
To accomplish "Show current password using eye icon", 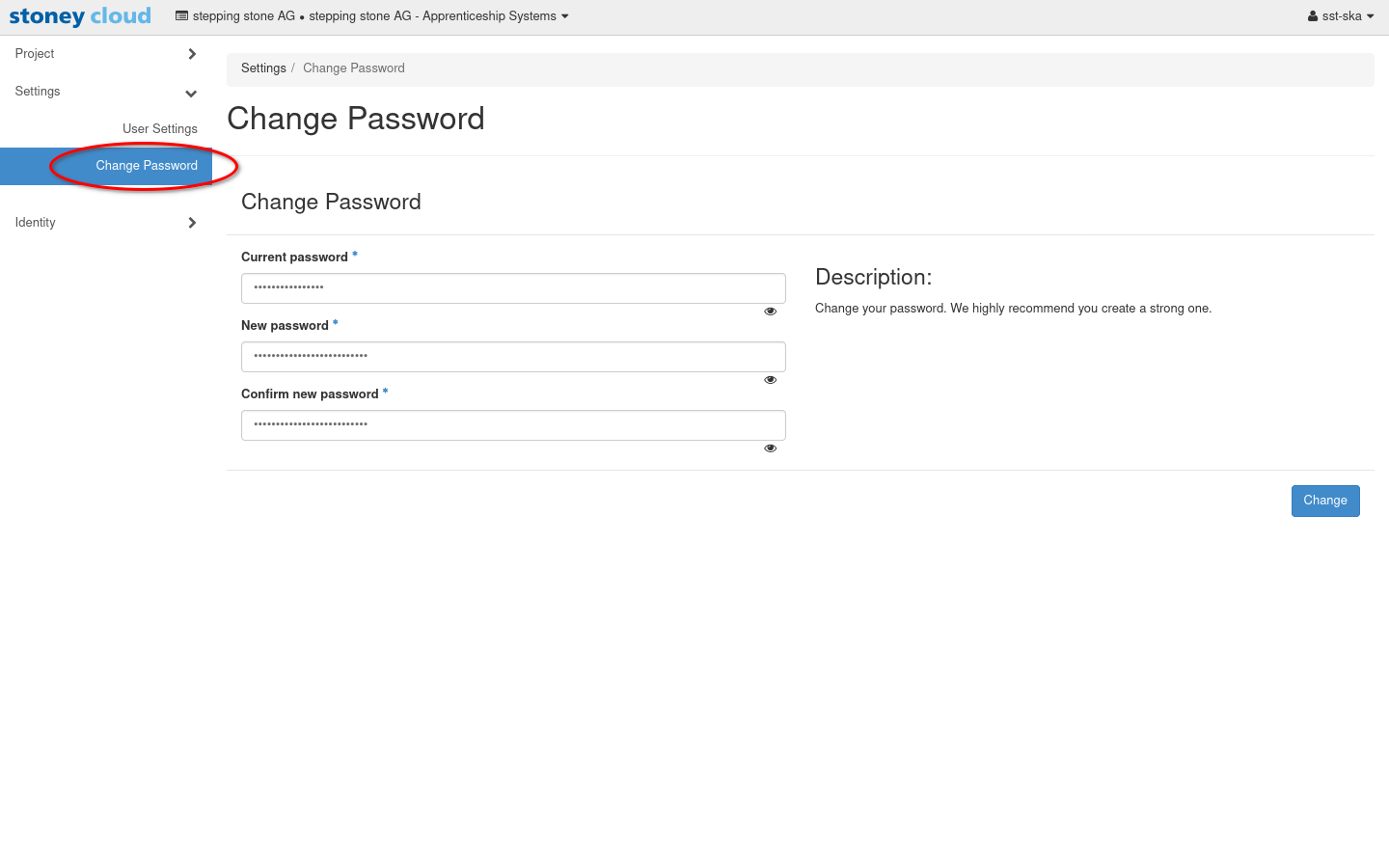I will point(770,312).
